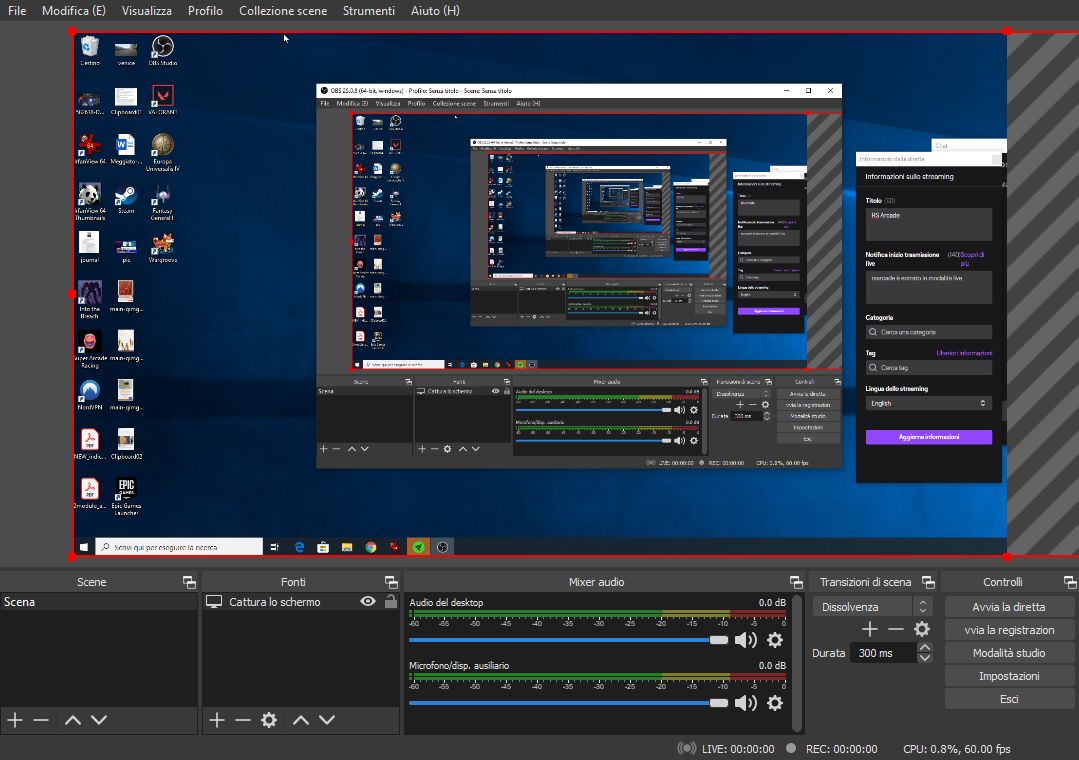
Task: Open transition properties gear in Transizioni di scena
Action: coord(922,629)
